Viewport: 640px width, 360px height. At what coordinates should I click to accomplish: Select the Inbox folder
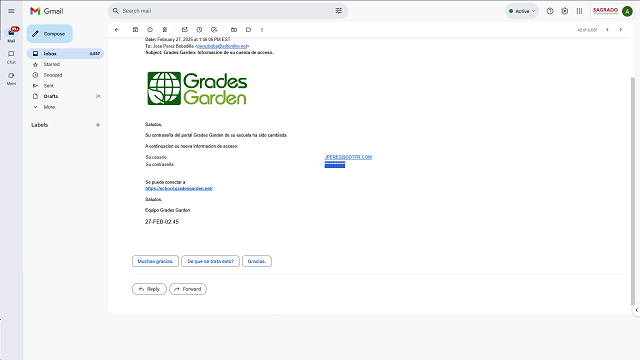pos(65,53)
